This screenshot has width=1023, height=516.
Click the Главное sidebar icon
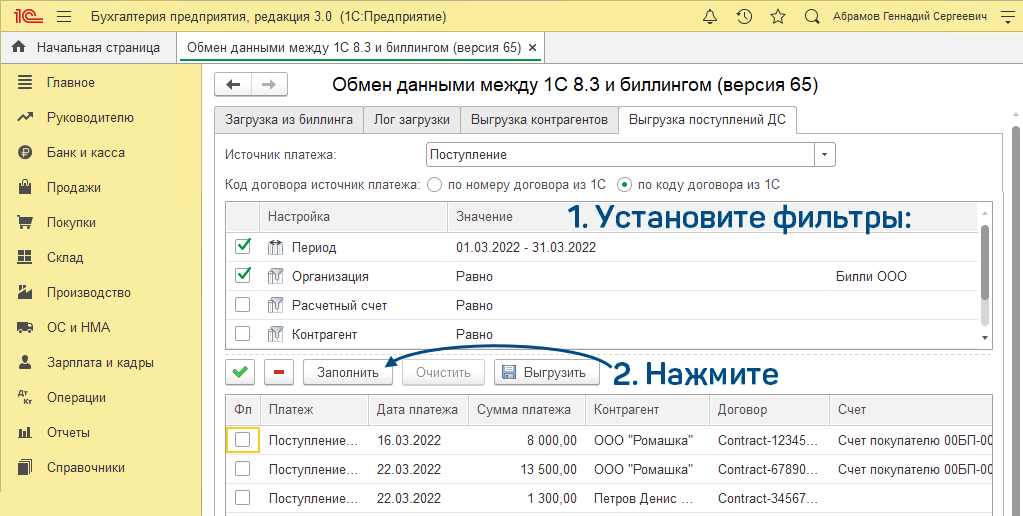25,83
